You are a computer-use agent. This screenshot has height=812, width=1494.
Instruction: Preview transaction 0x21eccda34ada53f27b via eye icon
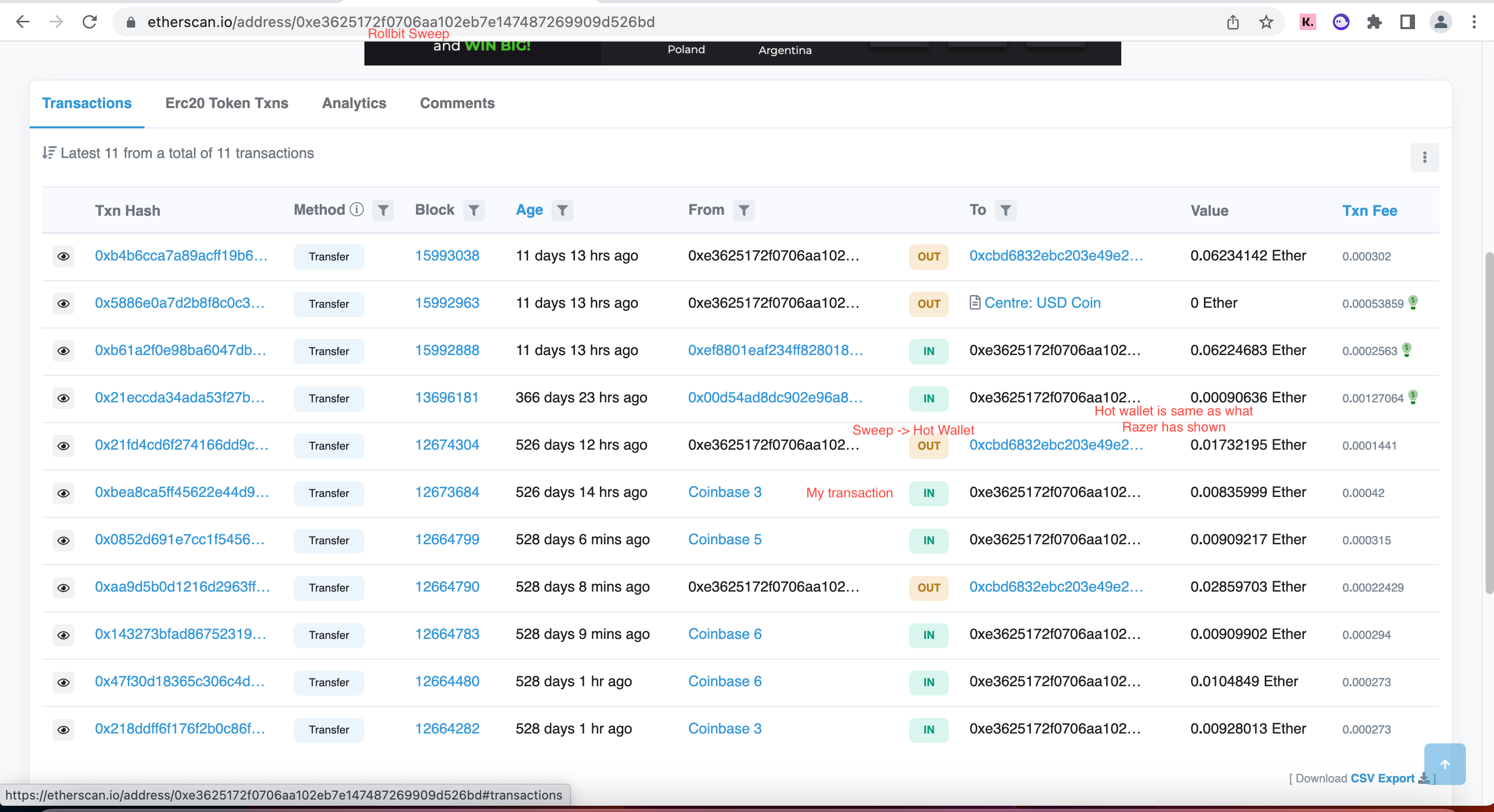(x=63, y=398)
